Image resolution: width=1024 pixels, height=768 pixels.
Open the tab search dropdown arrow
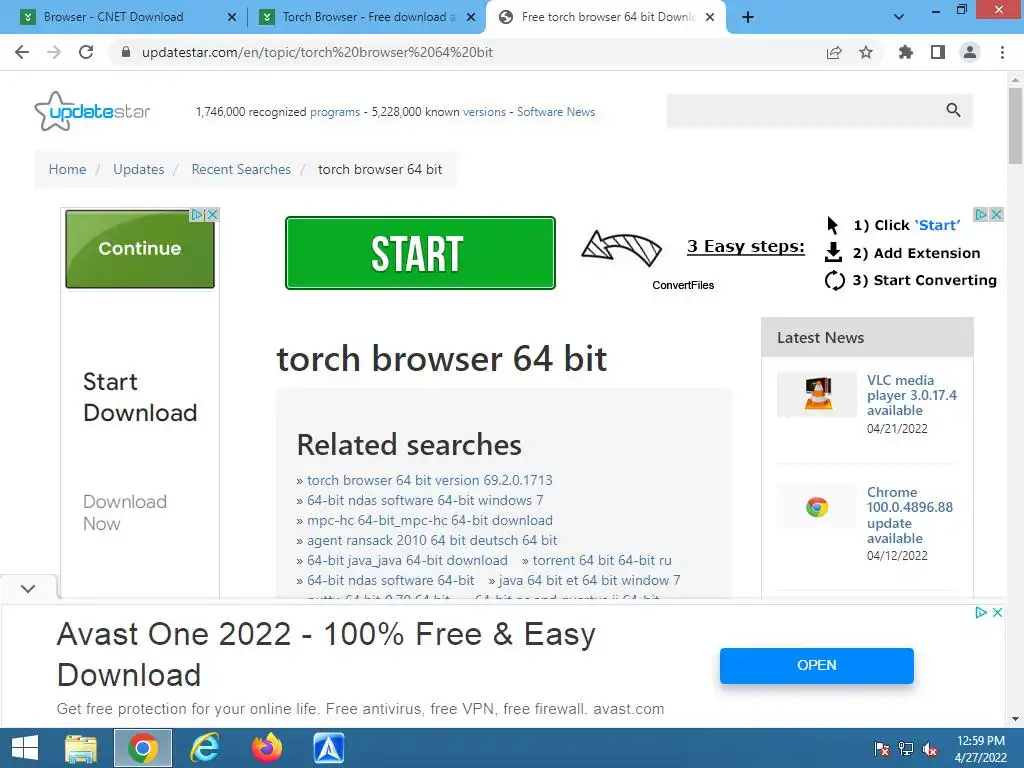(899, 17)
